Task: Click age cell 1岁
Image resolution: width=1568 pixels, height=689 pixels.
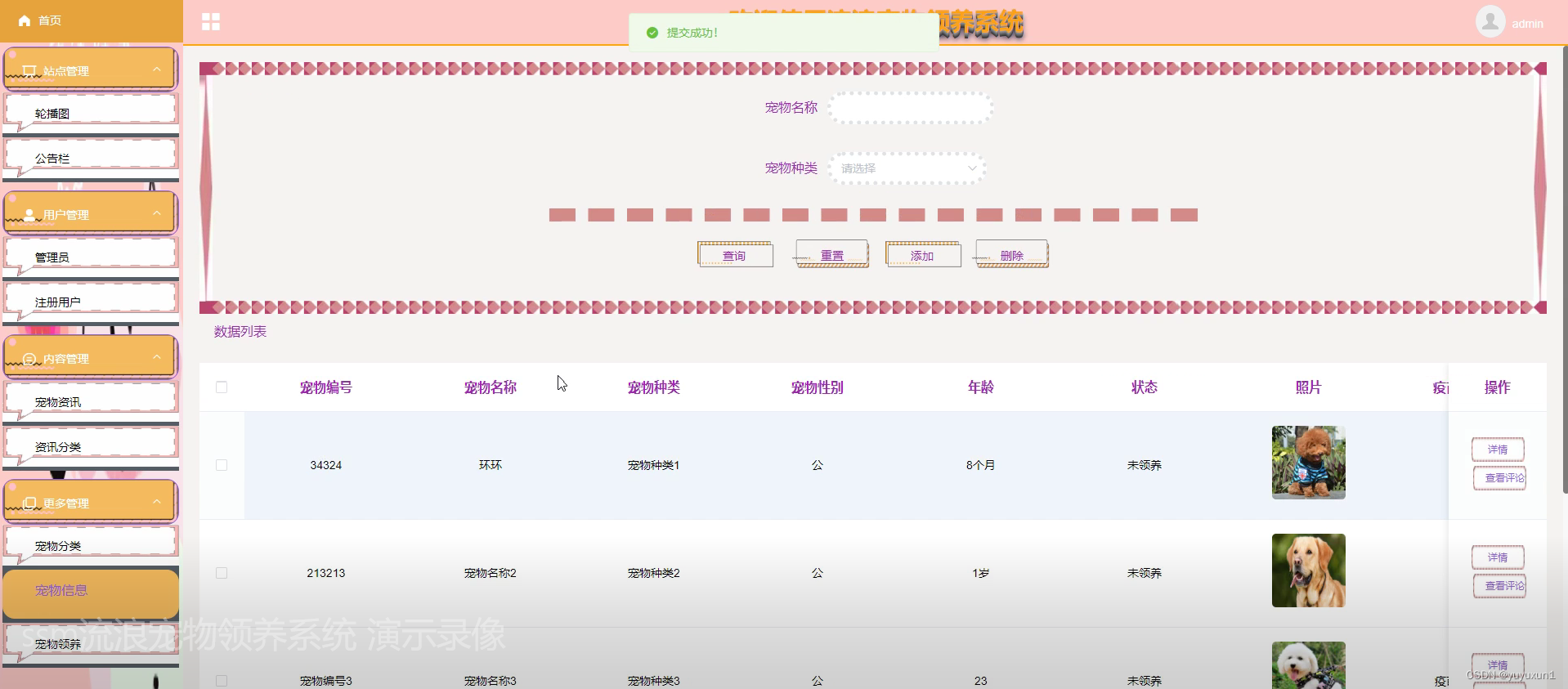Action: 981,573
